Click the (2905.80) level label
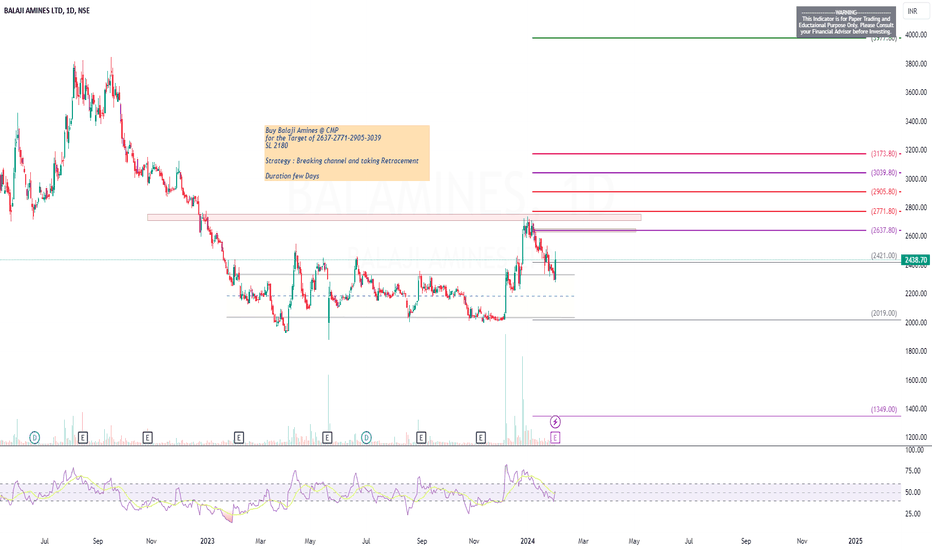This screenshot has height=550, width=932. coord(884,192)
